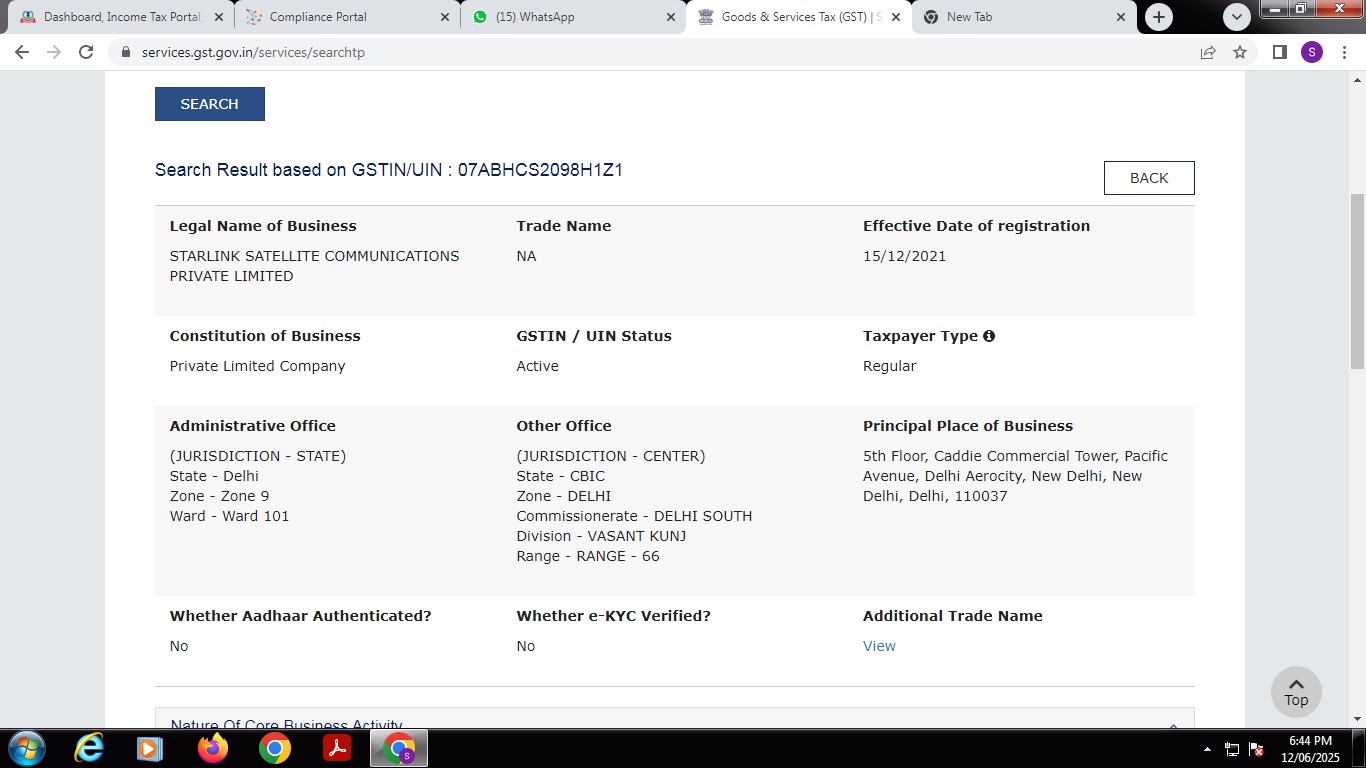This screenshot has width=1366, height=768.
Task: Click the browser reload page icon
Action: [86, 52]
